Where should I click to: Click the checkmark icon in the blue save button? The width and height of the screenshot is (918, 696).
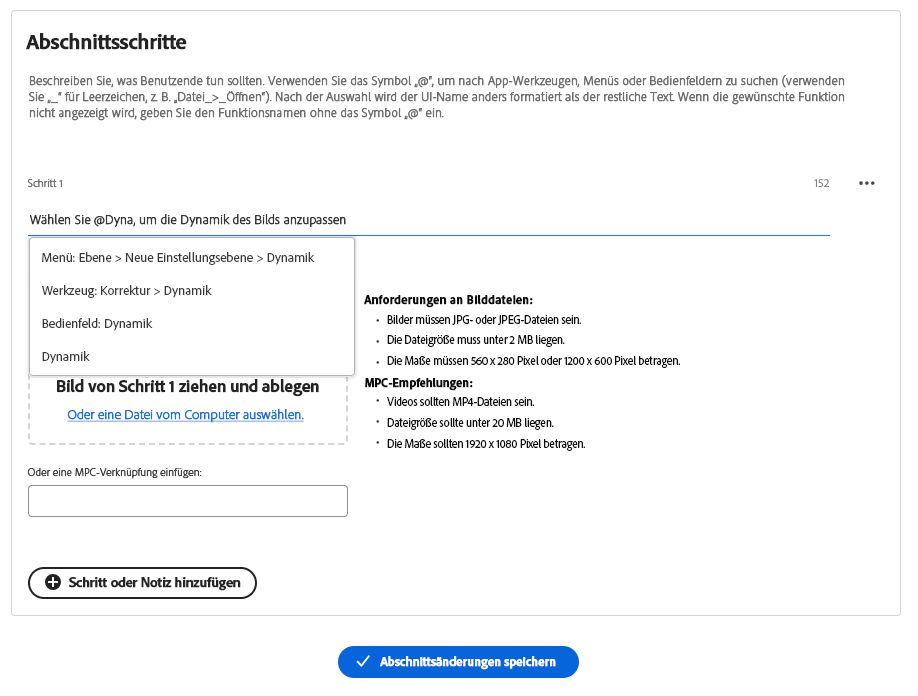coord(363,662)
